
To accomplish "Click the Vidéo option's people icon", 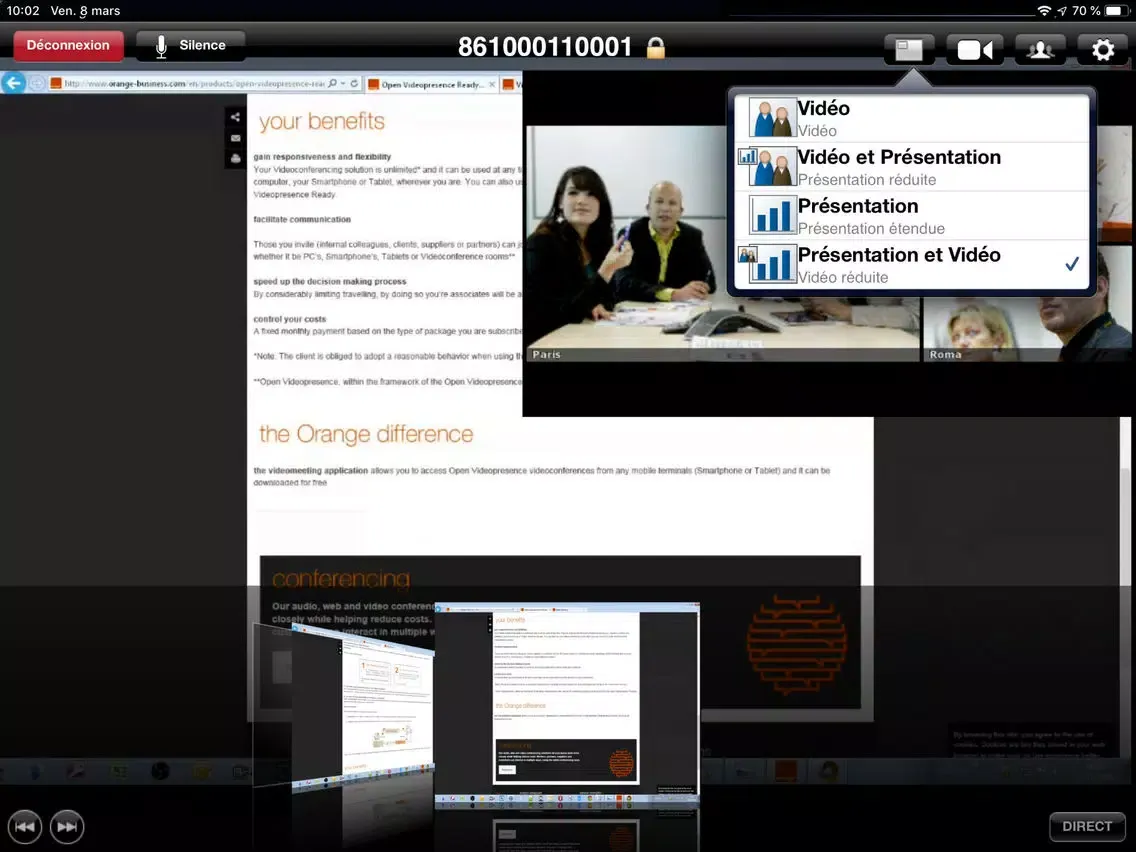I will 771,118.
